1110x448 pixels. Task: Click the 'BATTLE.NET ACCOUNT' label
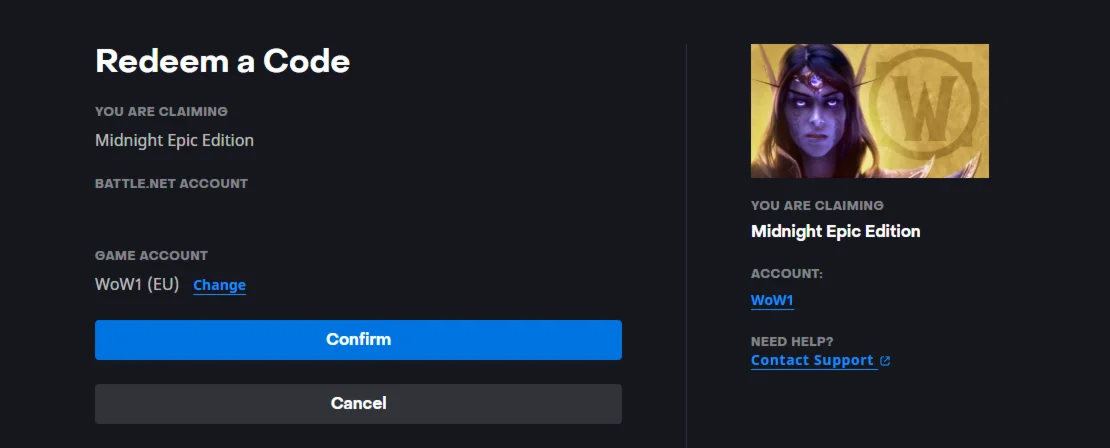pyautogui.click(x=171, y=183)
